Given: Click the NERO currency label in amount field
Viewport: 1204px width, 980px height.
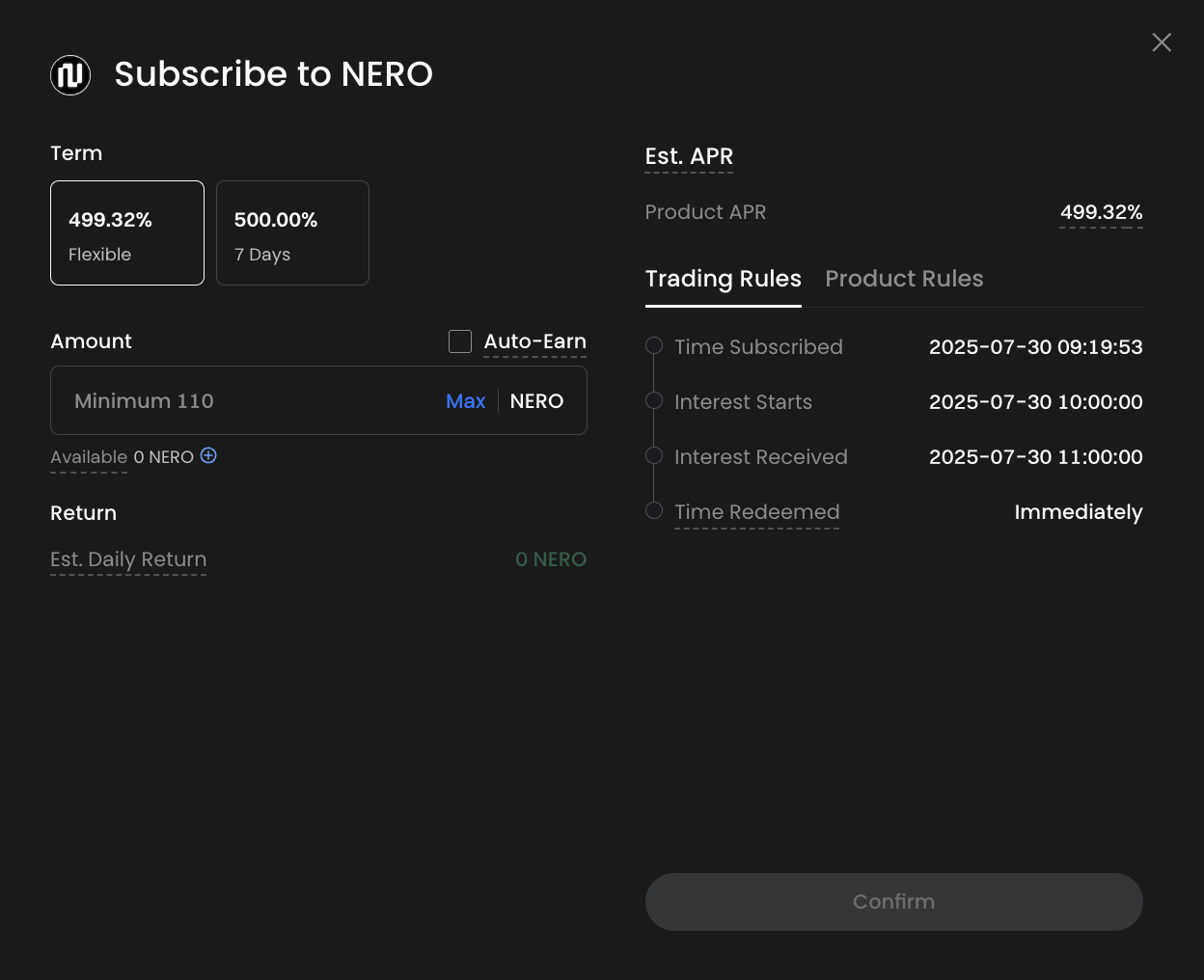Looking at the screenshot, I should coord(536,401).
